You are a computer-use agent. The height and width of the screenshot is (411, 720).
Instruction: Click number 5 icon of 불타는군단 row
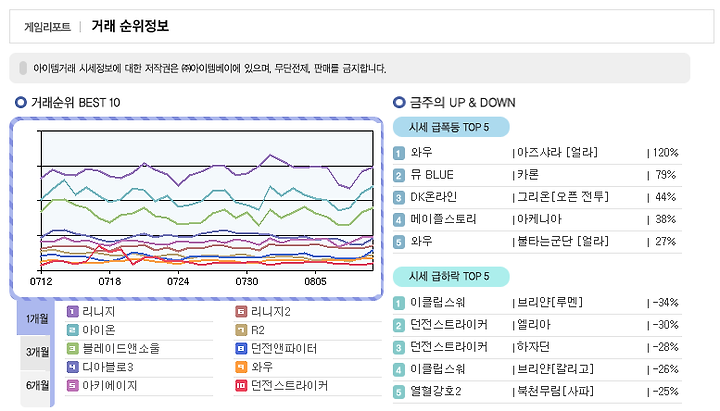(399, 242)
